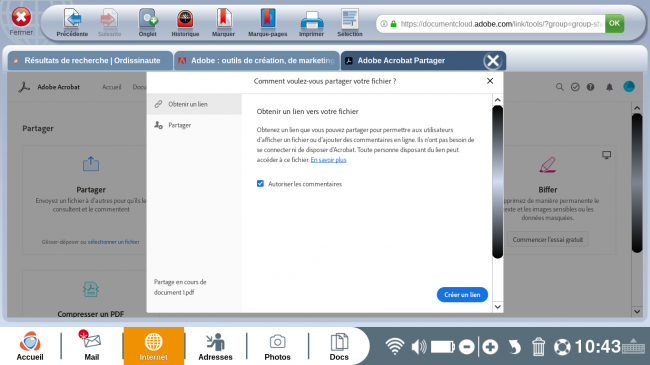Click dialog scrollbar down arrow

[x=497, y=307]
